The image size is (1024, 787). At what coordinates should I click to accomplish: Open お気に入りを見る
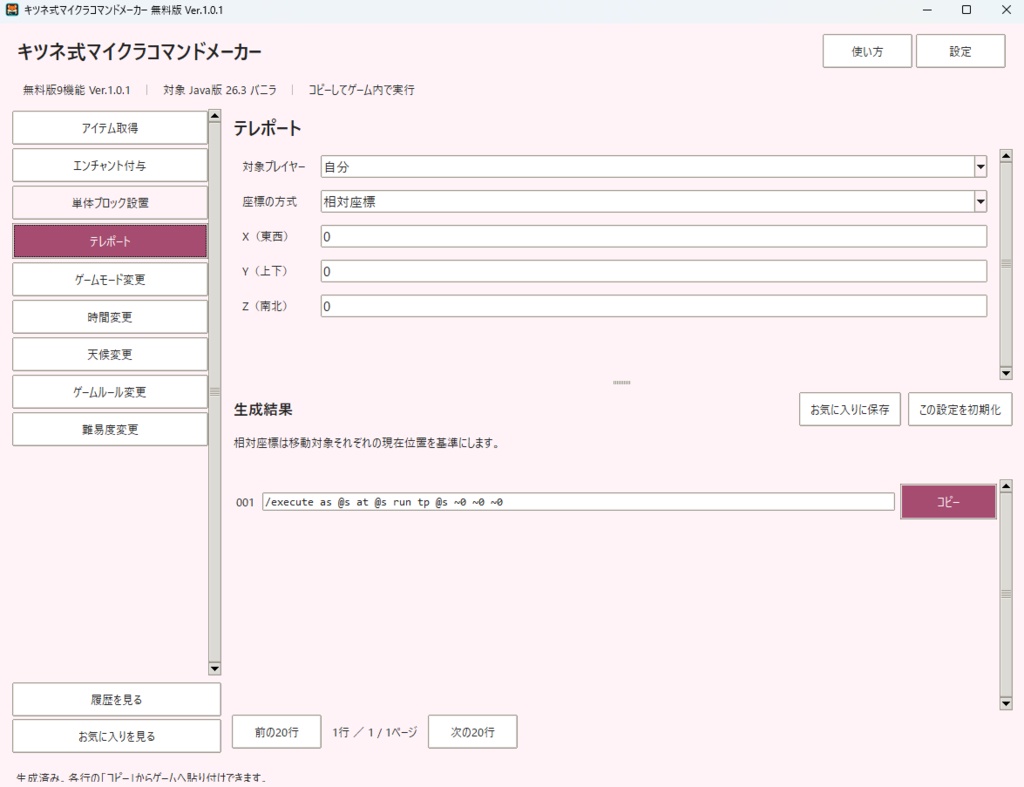pos(116,736)
